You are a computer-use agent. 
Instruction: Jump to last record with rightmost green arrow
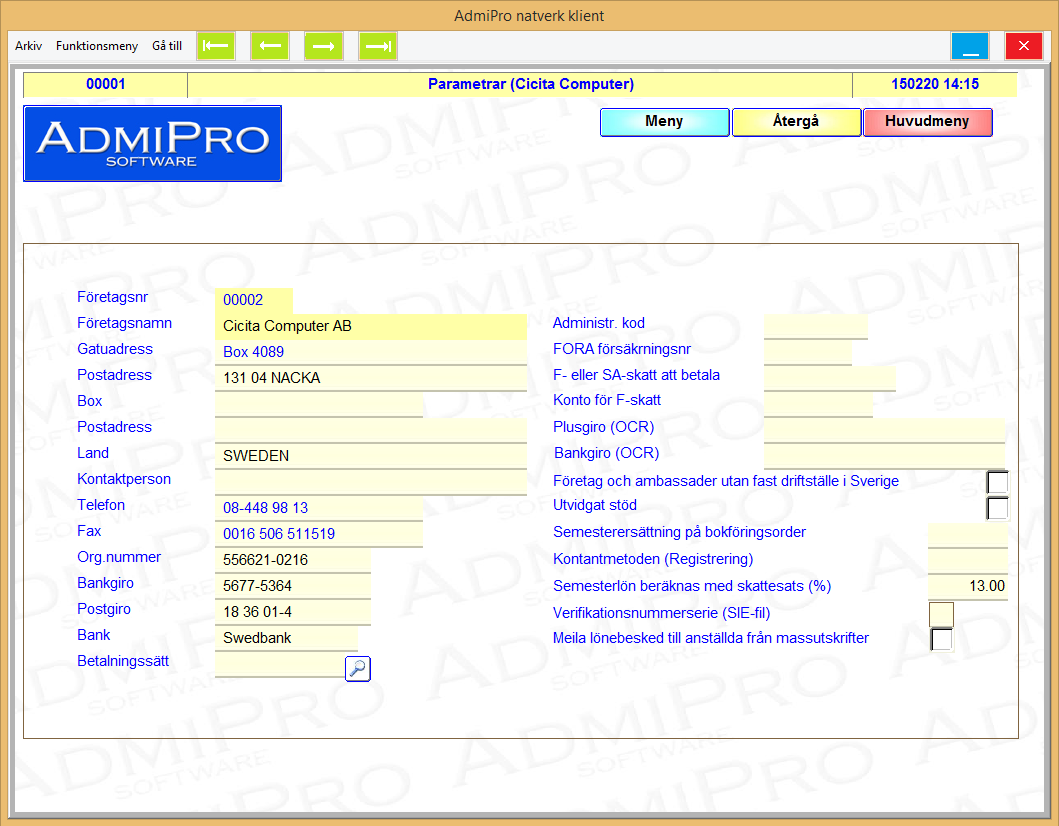click(378, 46)
